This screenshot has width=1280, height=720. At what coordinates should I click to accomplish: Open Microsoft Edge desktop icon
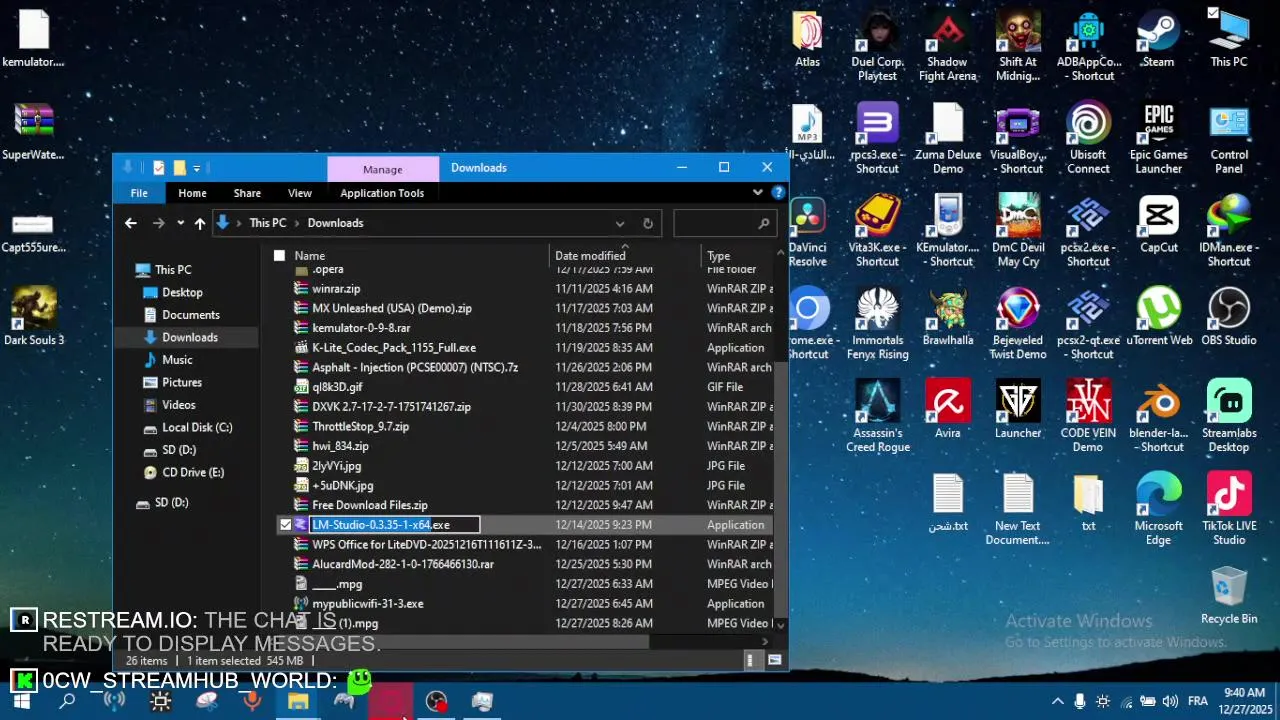tap(1158, 510)
